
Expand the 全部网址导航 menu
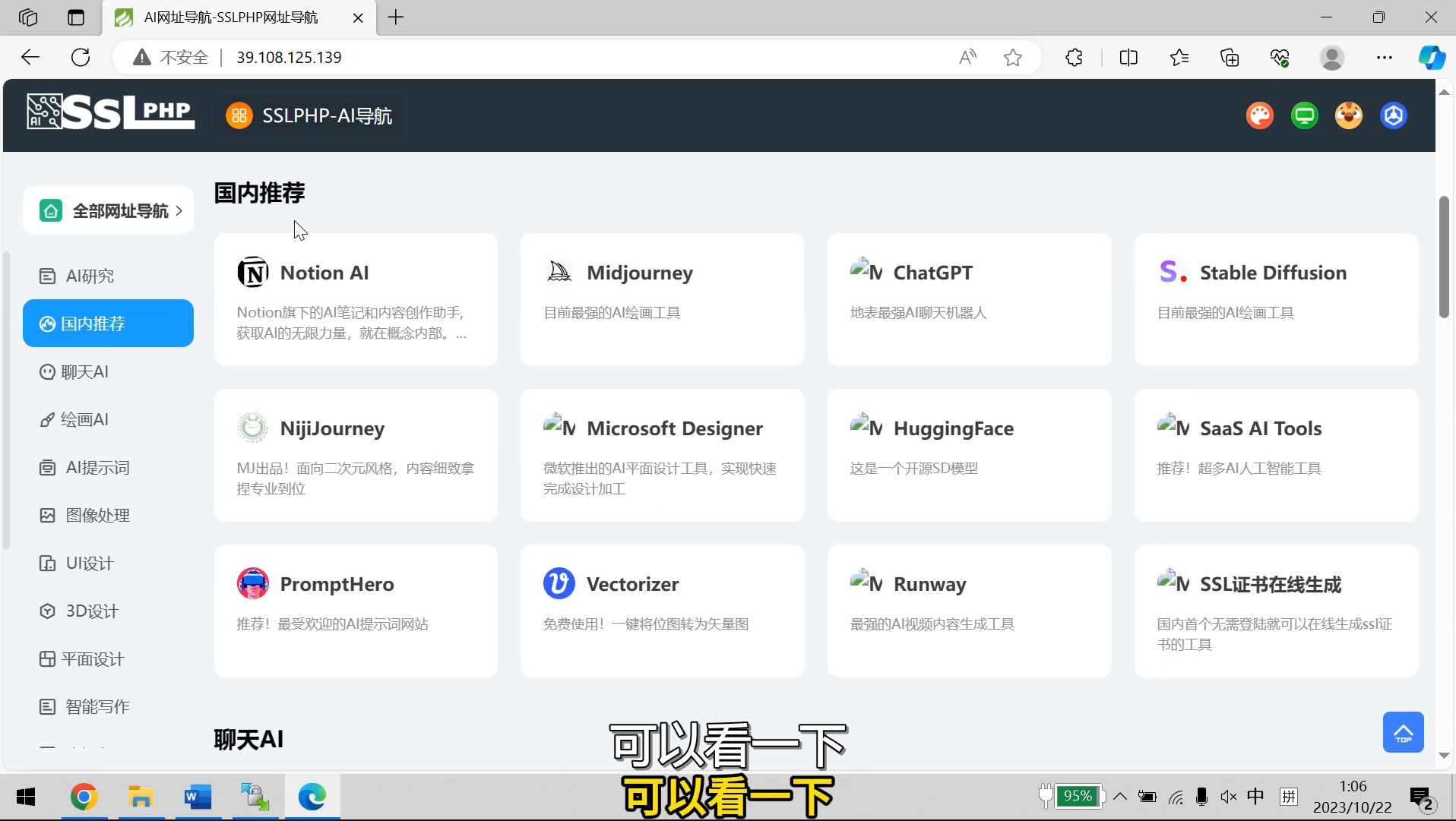coord(108,210)
